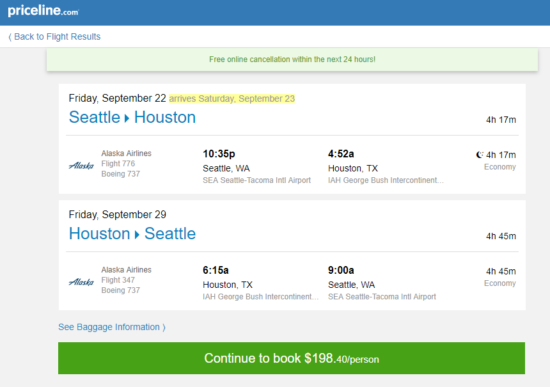550x387 pixels.
Task: Click arrow between Seattle and Houston heading
Action: [x=127, y=118]
